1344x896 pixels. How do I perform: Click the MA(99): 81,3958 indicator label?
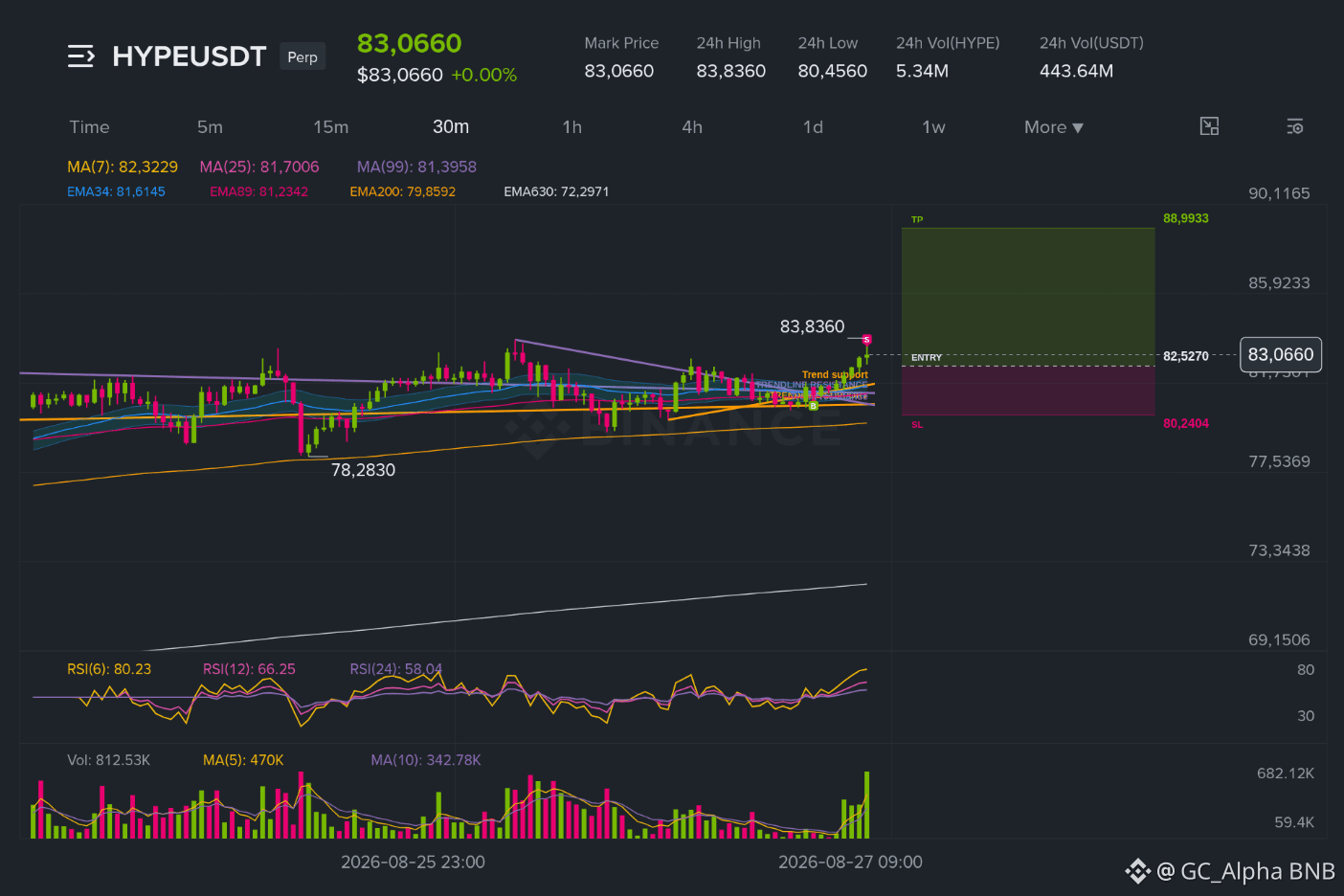point(416,167)
